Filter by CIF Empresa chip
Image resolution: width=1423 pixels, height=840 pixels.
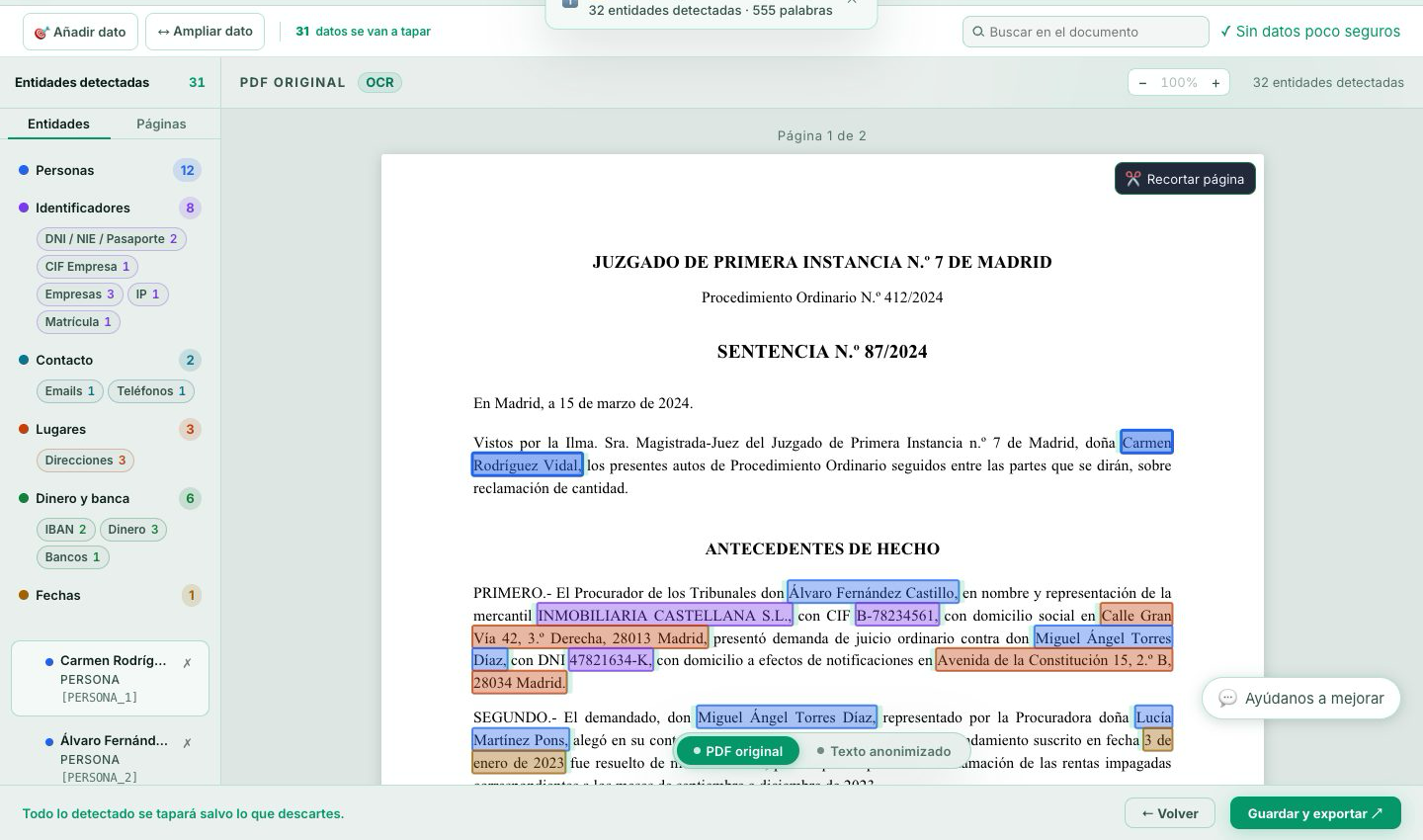pos(87,267)
